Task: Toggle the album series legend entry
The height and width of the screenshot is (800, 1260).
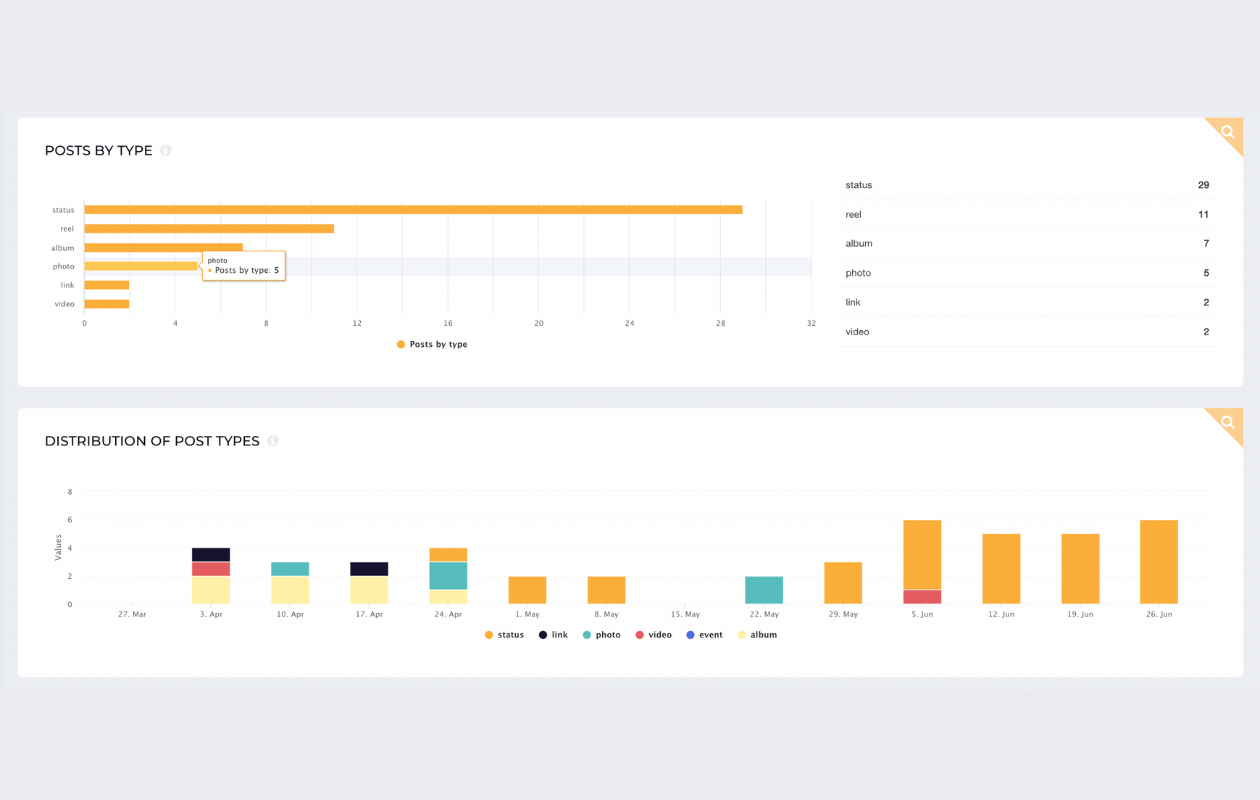Action: (756, 635)
